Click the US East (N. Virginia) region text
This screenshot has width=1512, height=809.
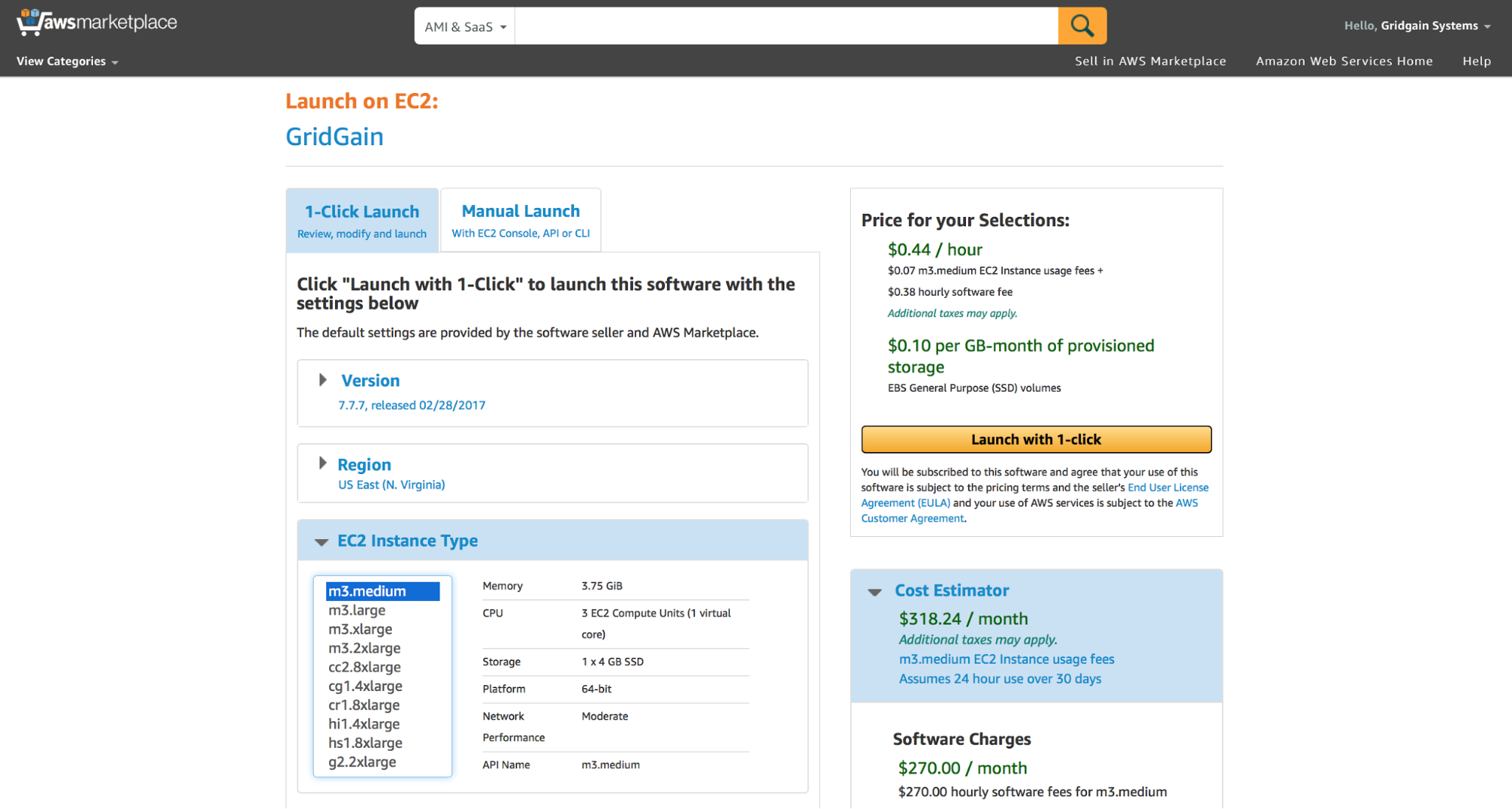point(392,485)
